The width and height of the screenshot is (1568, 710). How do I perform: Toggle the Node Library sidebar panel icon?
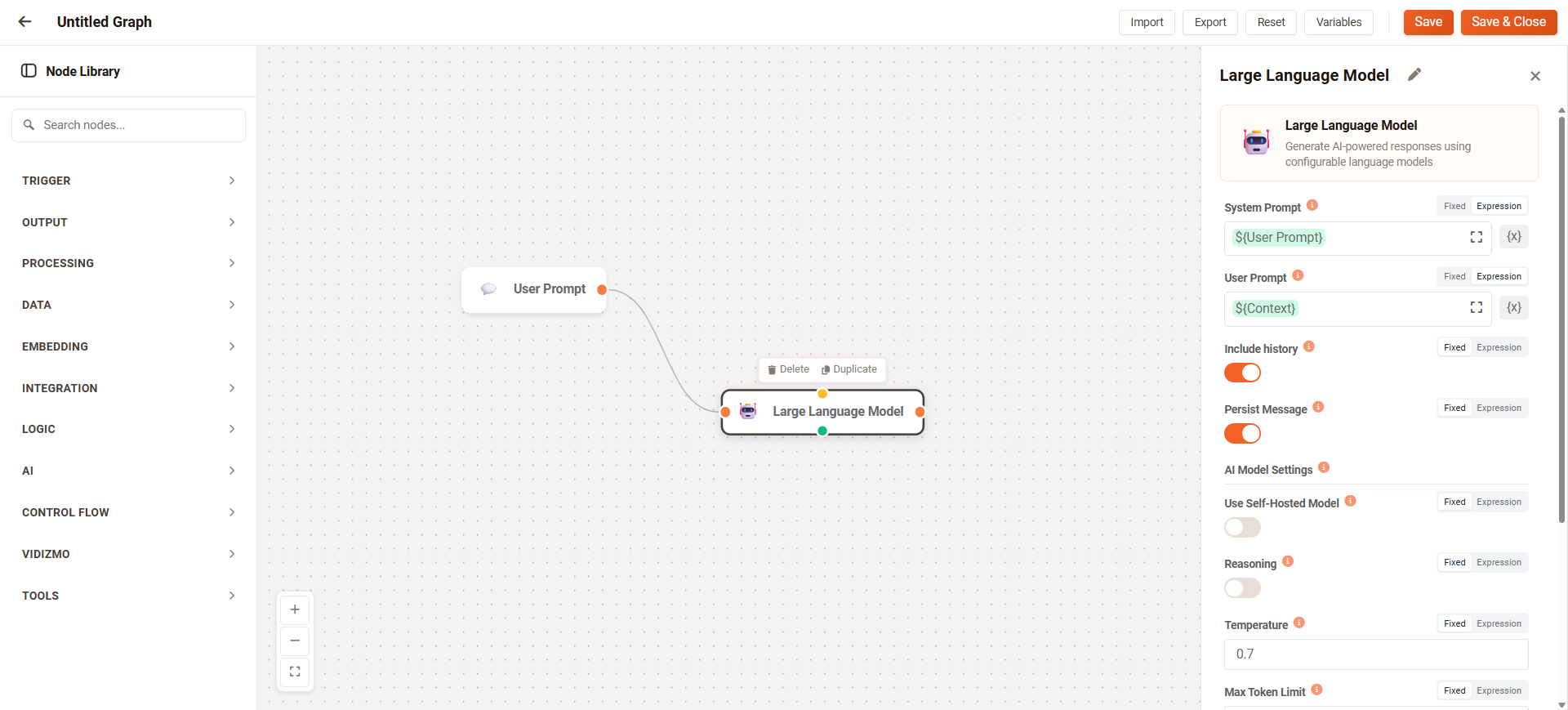click(x=29, y=71)
